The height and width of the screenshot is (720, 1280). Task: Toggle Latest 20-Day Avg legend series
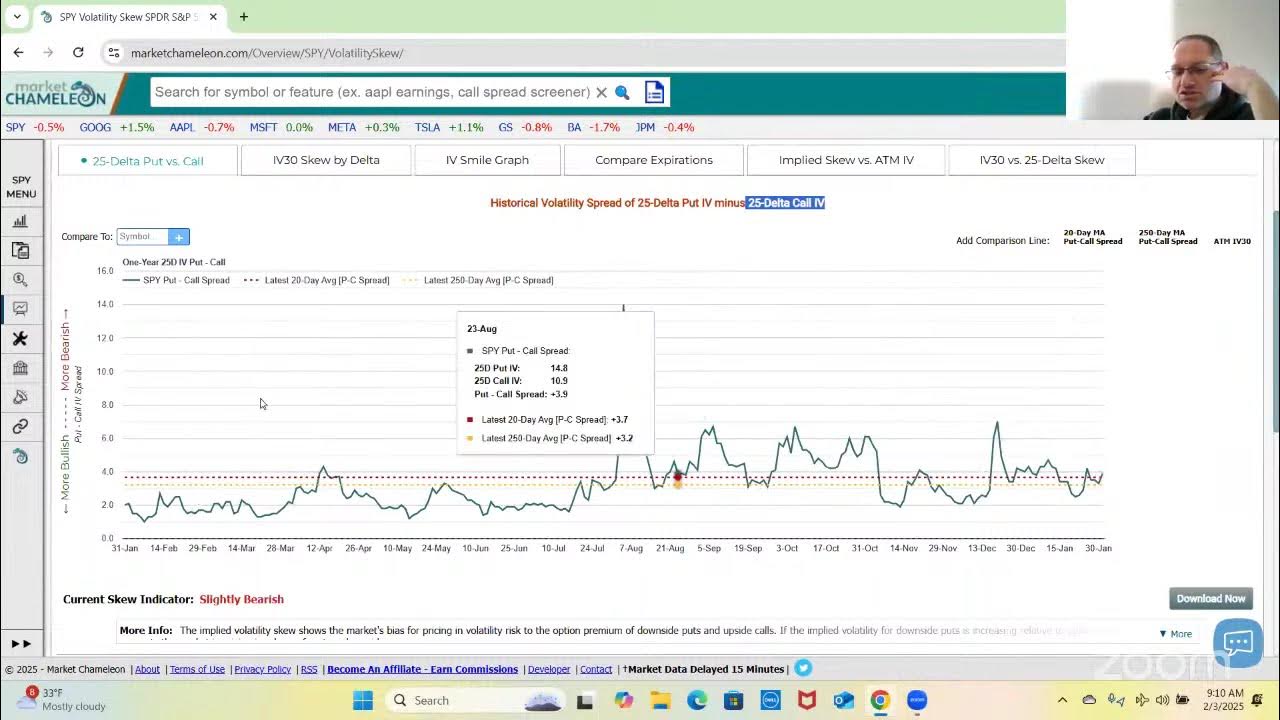coord(317,280)
